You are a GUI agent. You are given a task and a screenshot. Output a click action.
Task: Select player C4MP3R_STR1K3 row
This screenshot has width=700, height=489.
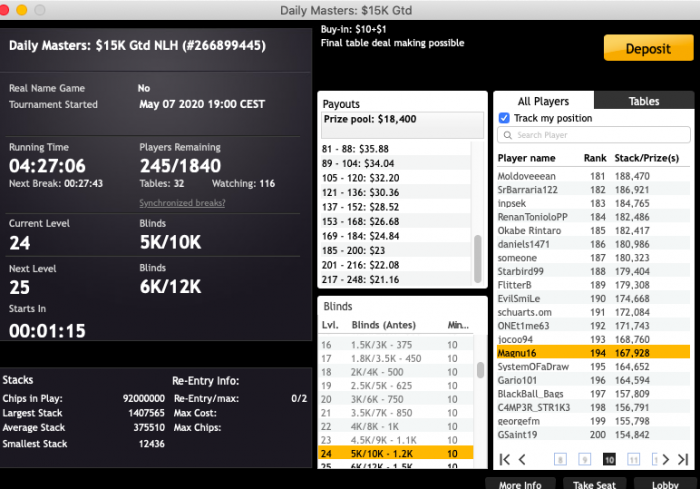[593, 407]
